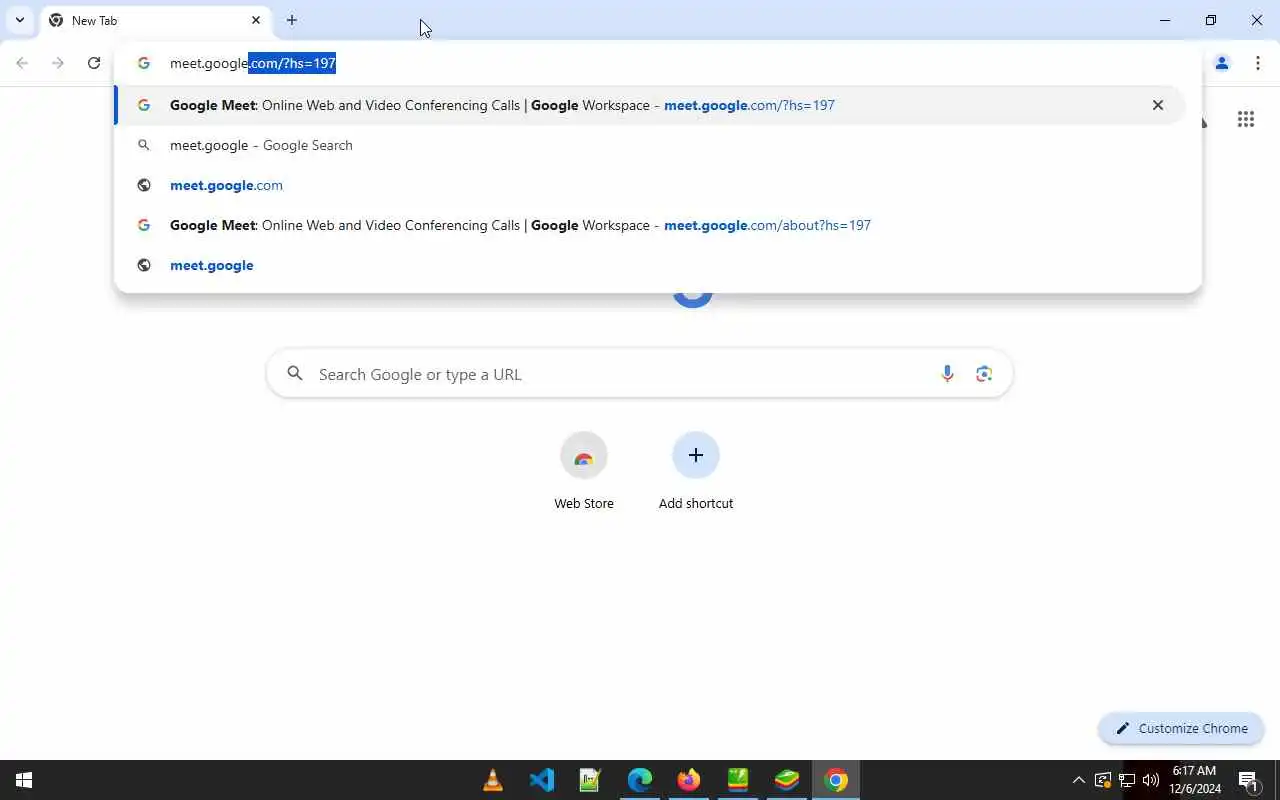Open the Google apps grid

click(1246, 119)
